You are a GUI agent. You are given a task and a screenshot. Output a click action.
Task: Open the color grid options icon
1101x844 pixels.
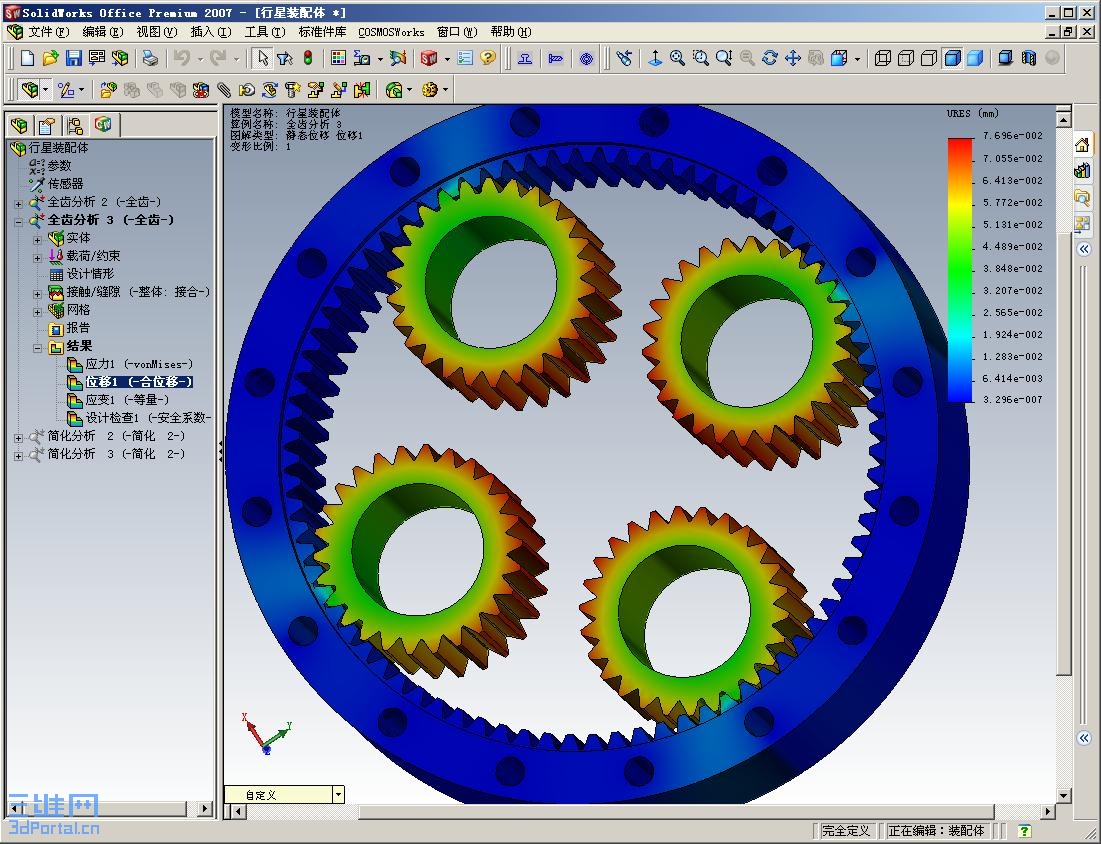tap(338, 58)
